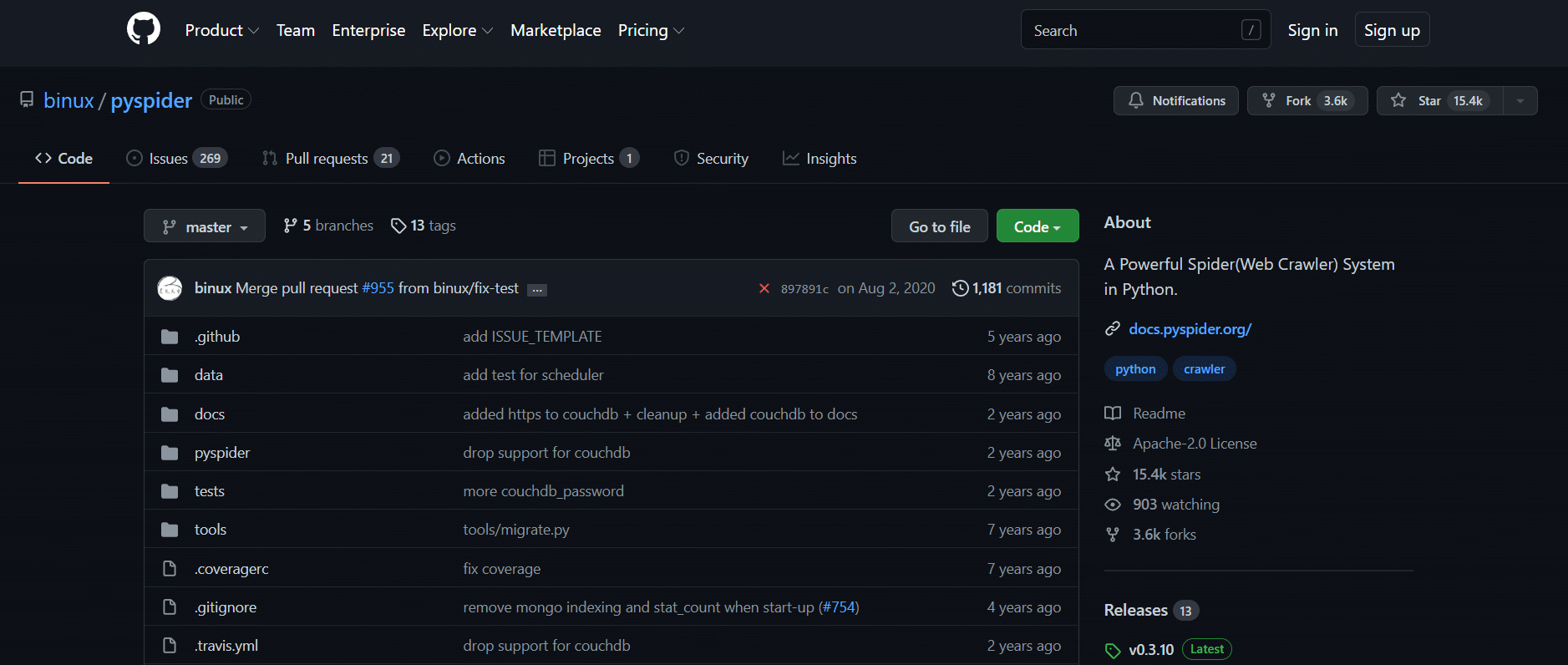Click the GitHub Octocat logo
The image size is (1568, 665).
pyautogui.click(x=144, y=29)
